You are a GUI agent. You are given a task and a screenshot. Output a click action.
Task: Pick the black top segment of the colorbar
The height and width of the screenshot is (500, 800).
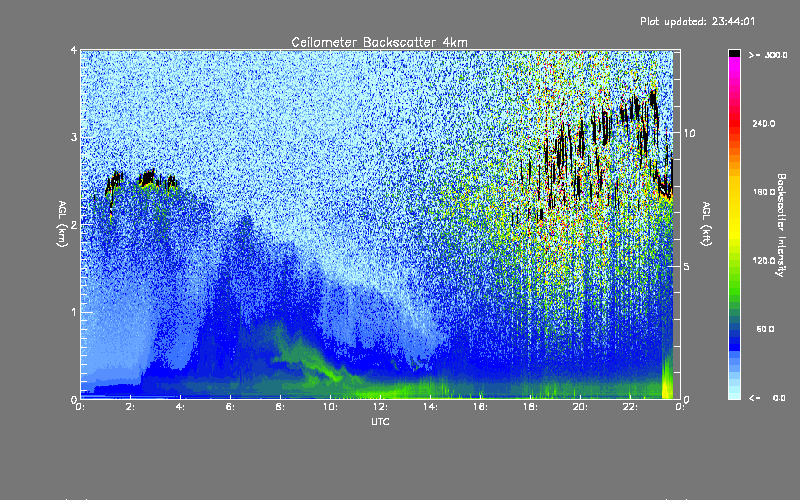pos(734,53)
